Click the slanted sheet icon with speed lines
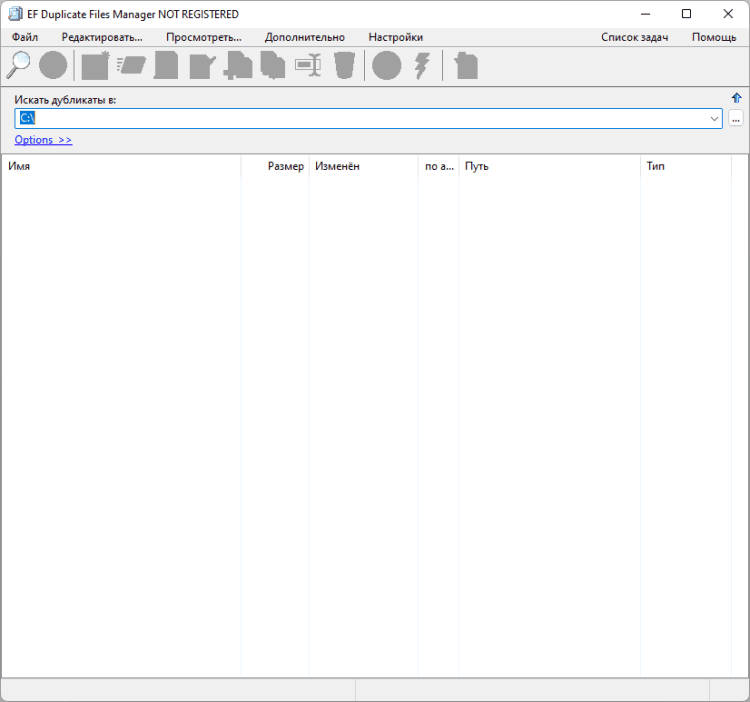 pos(131,66)
